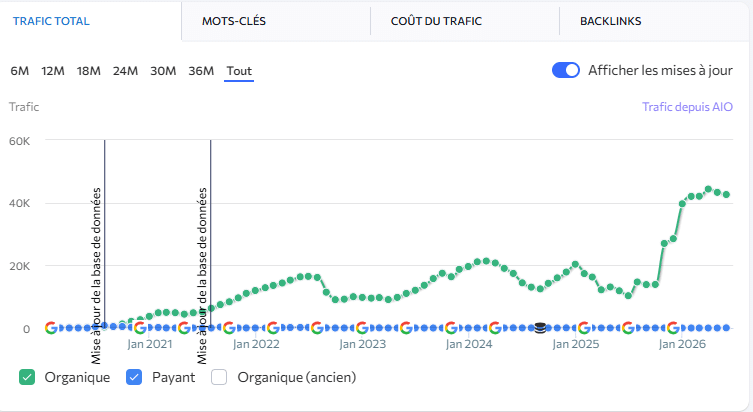This screenshot has width=753, height=412.
Task: Open the COÛT DU TRAFIC tab
Action: [436, 21]
